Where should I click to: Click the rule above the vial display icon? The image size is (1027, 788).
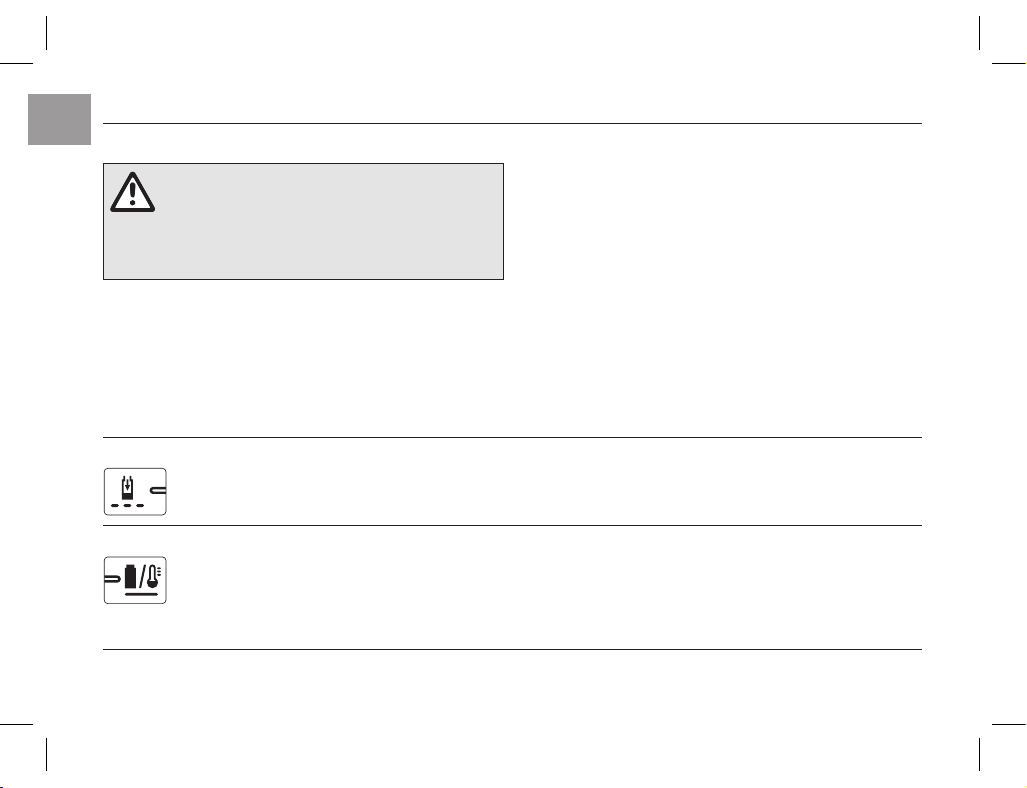[512, 437]
